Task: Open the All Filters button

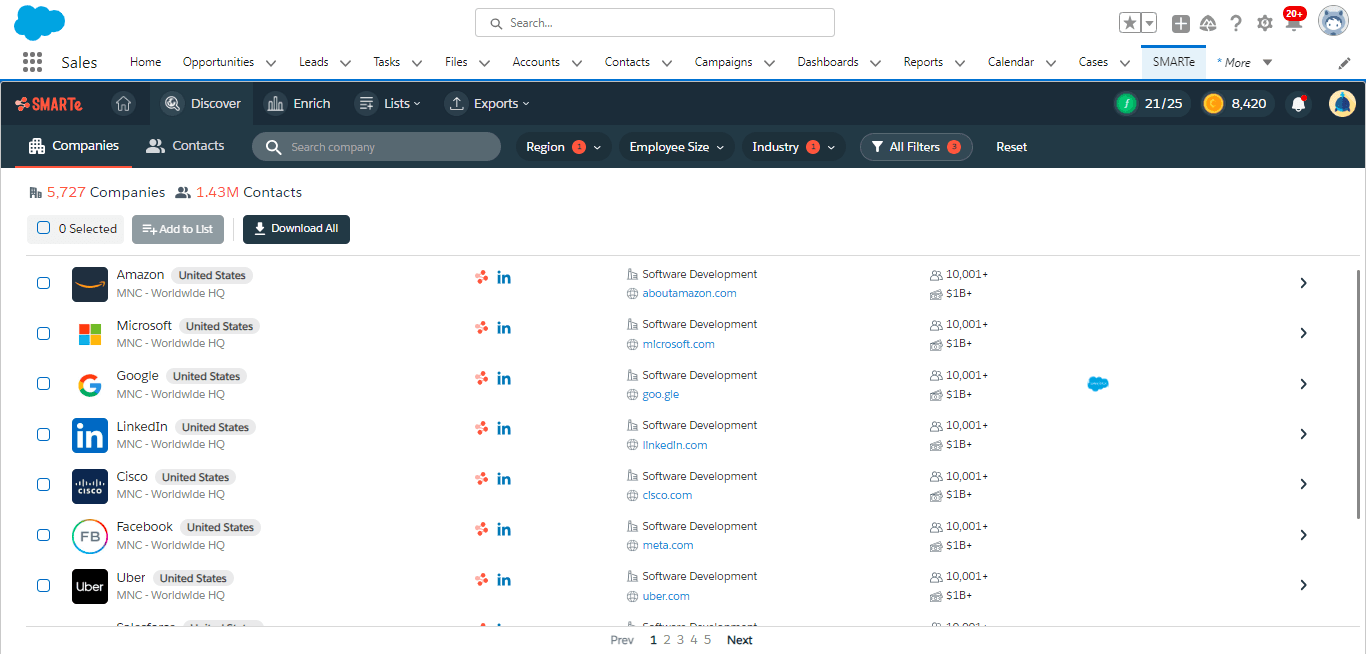Action: point(916,147)
